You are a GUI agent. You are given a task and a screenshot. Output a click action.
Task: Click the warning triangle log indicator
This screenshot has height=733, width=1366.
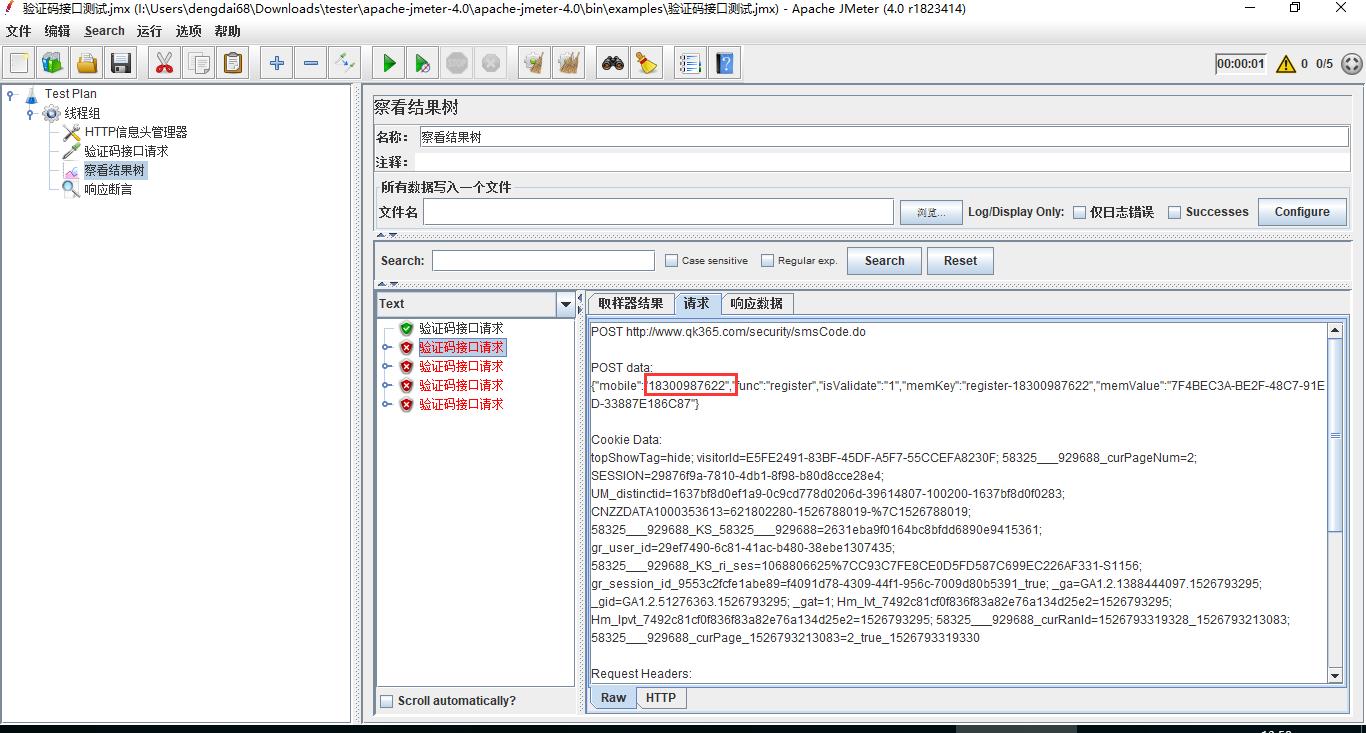(x=1285, y=63)
